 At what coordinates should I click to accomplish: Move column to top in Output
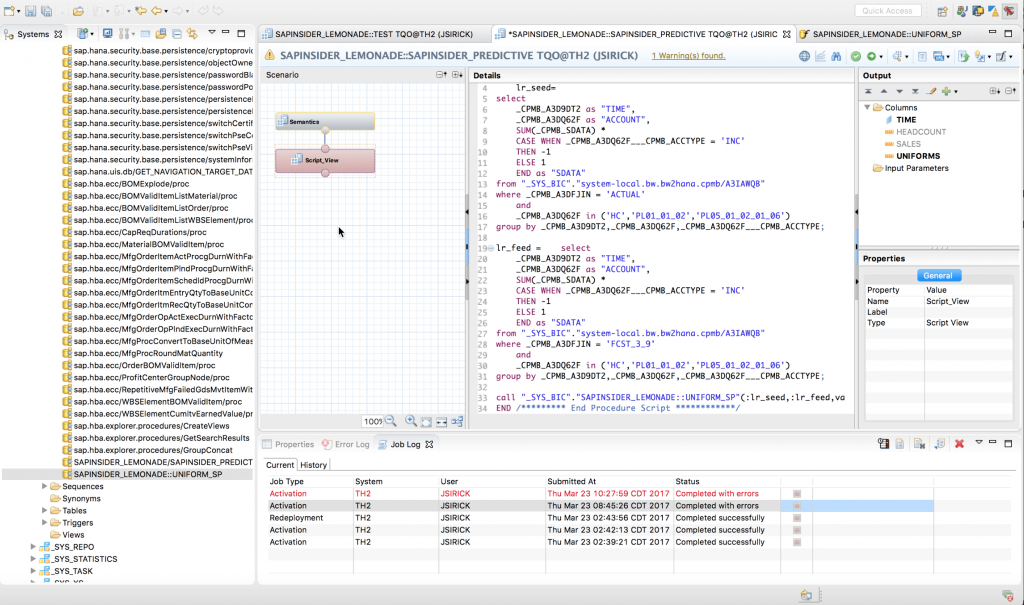[868, 91]
